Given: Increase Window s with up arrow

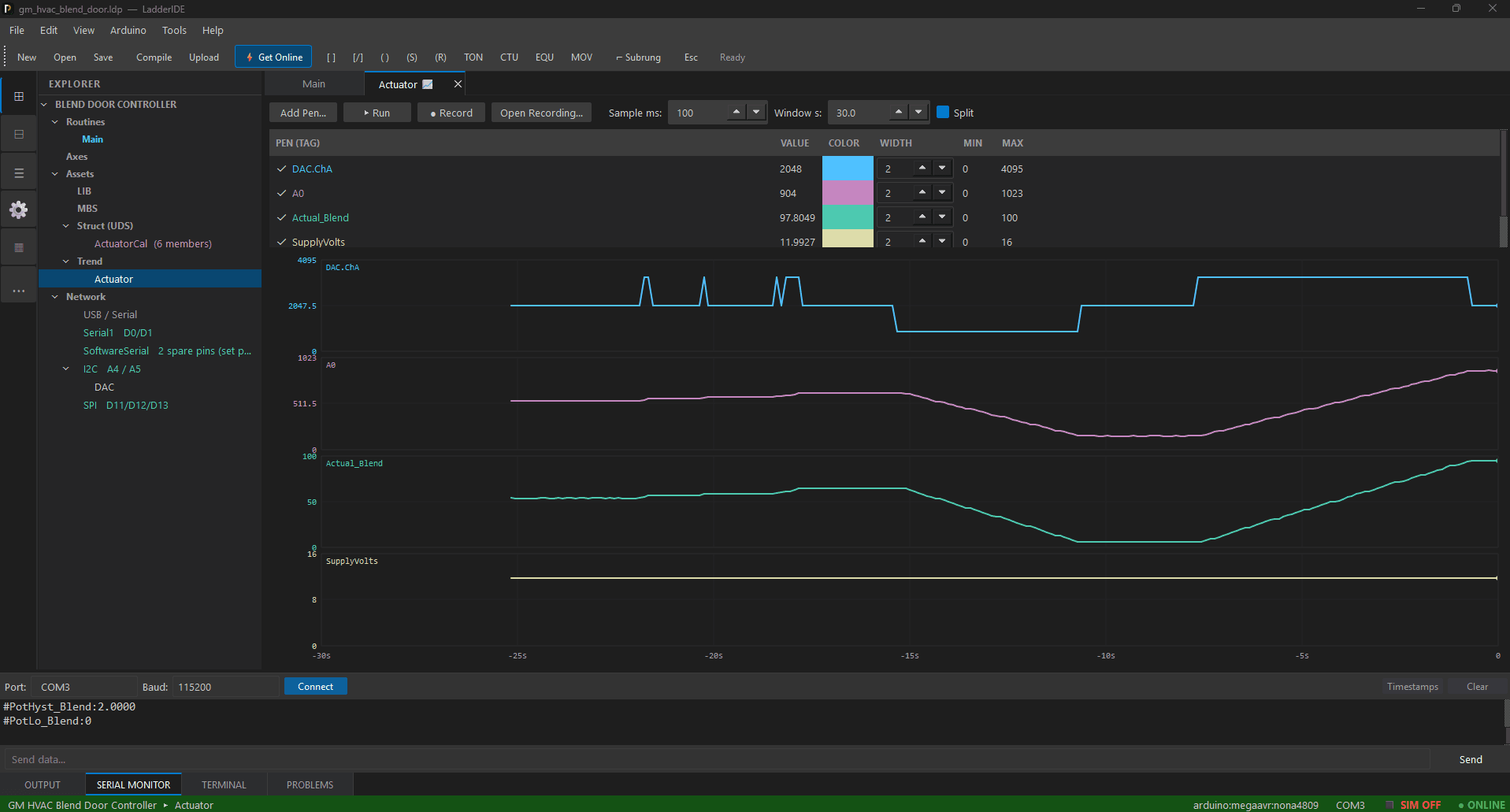Looking at the screenshot, I should [898, 112].
